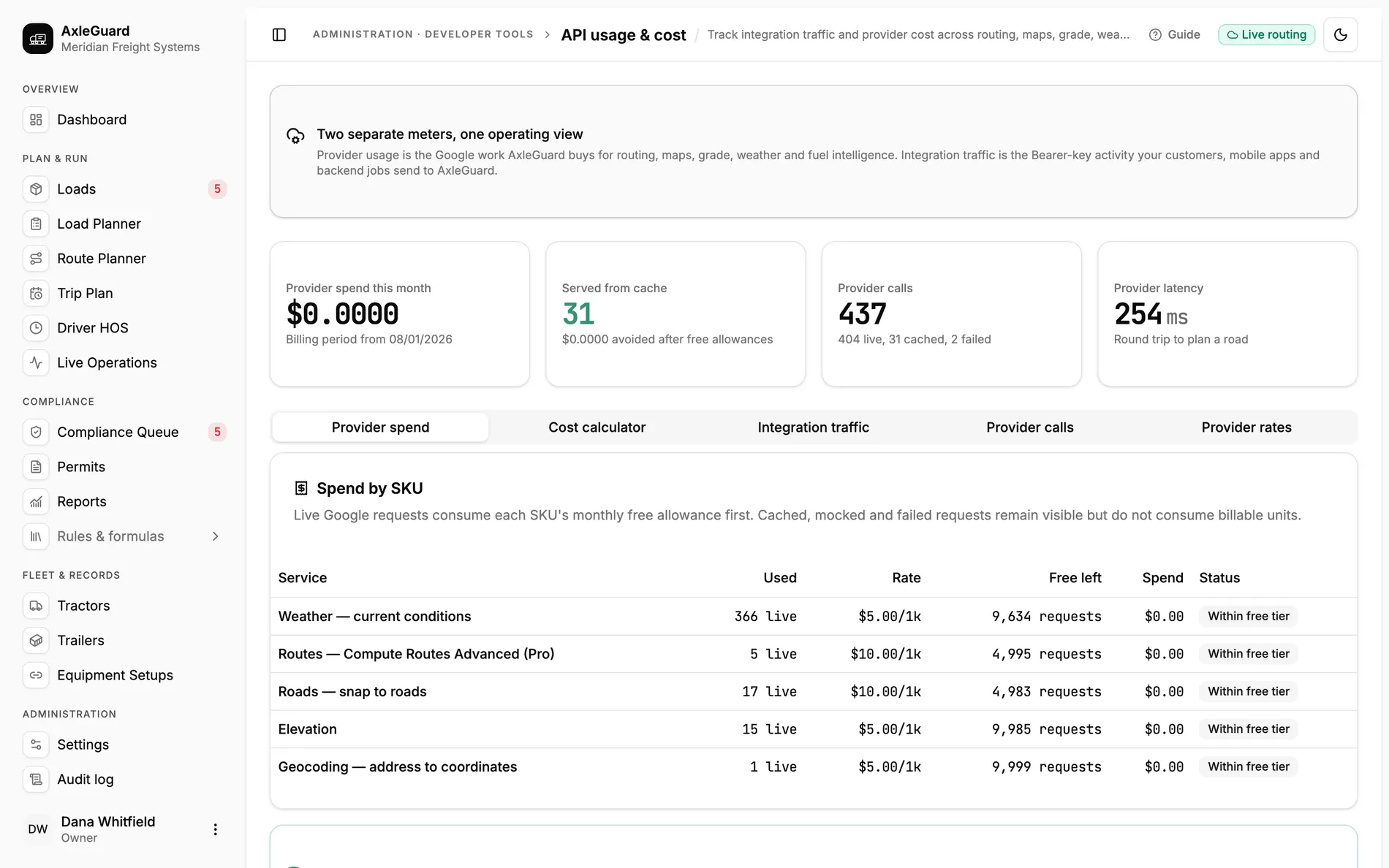This screenshot has width=1389, height=868.
Task: Switch to dark mode with moon icon
Action: (x=1341, y=34)
